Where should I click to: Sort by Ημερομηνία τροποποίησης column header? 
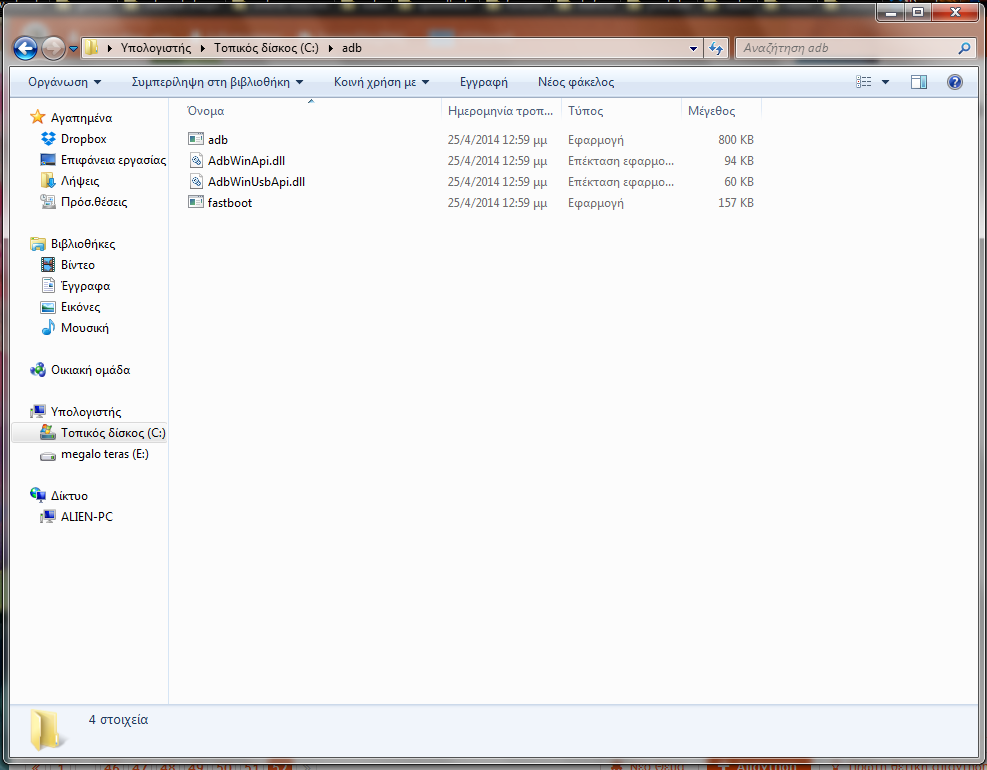[x=501, y=111]
